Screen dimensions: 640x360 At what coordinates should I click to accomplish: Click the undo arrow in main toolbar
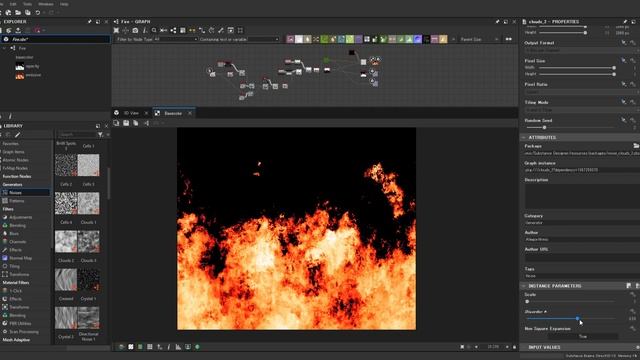tap(38, 13)
